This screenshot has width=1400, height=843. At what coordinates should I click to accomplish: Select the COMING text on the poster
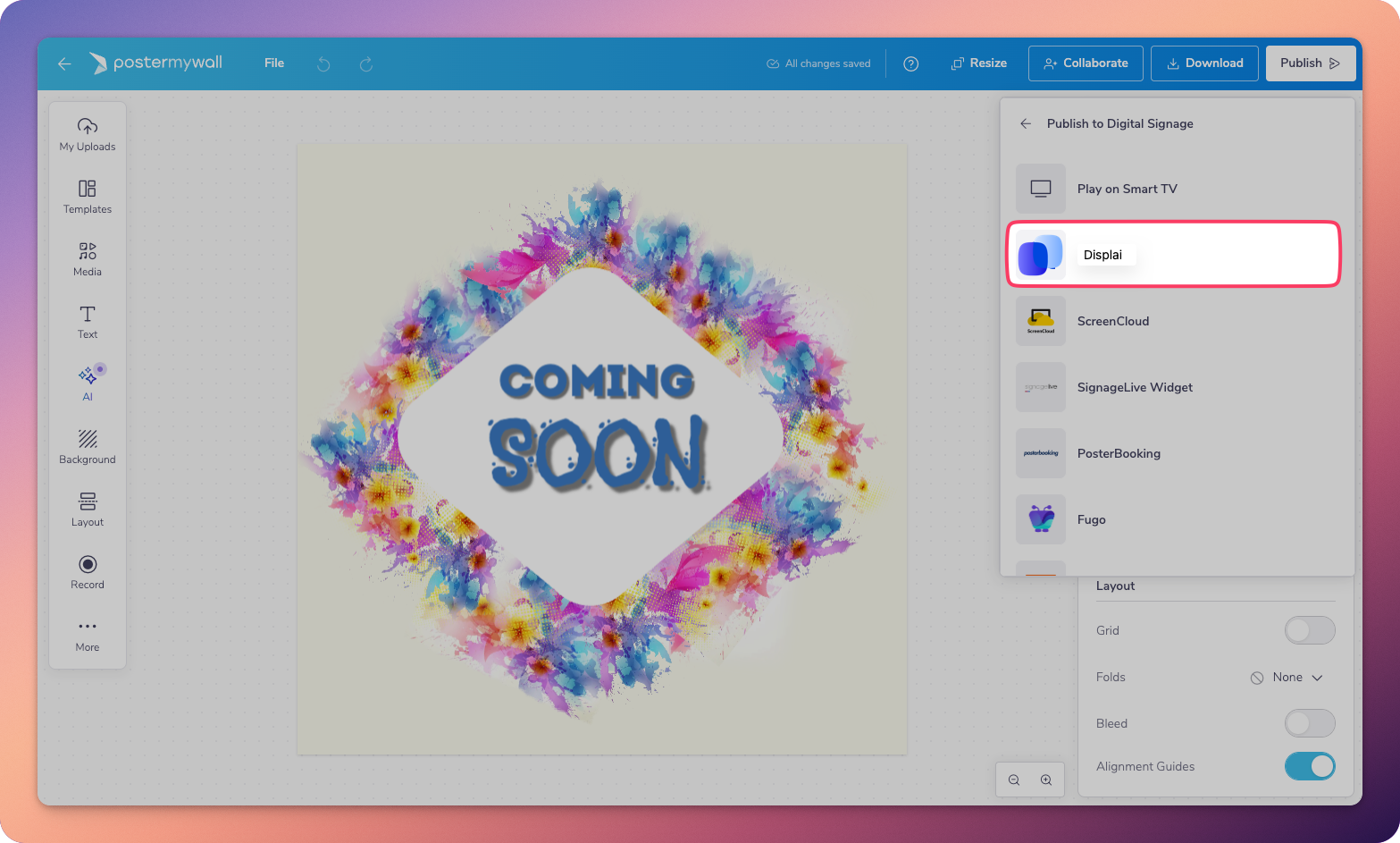coord(597,381)
